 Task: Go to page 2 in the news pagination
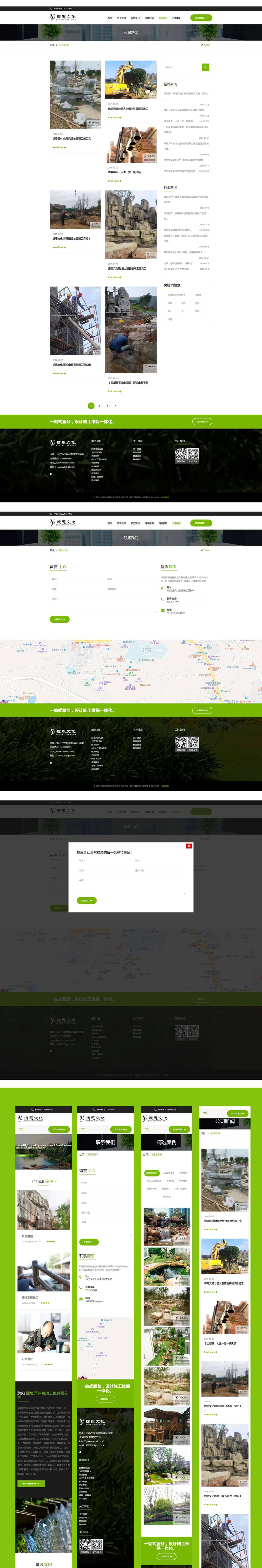[99, 405]
